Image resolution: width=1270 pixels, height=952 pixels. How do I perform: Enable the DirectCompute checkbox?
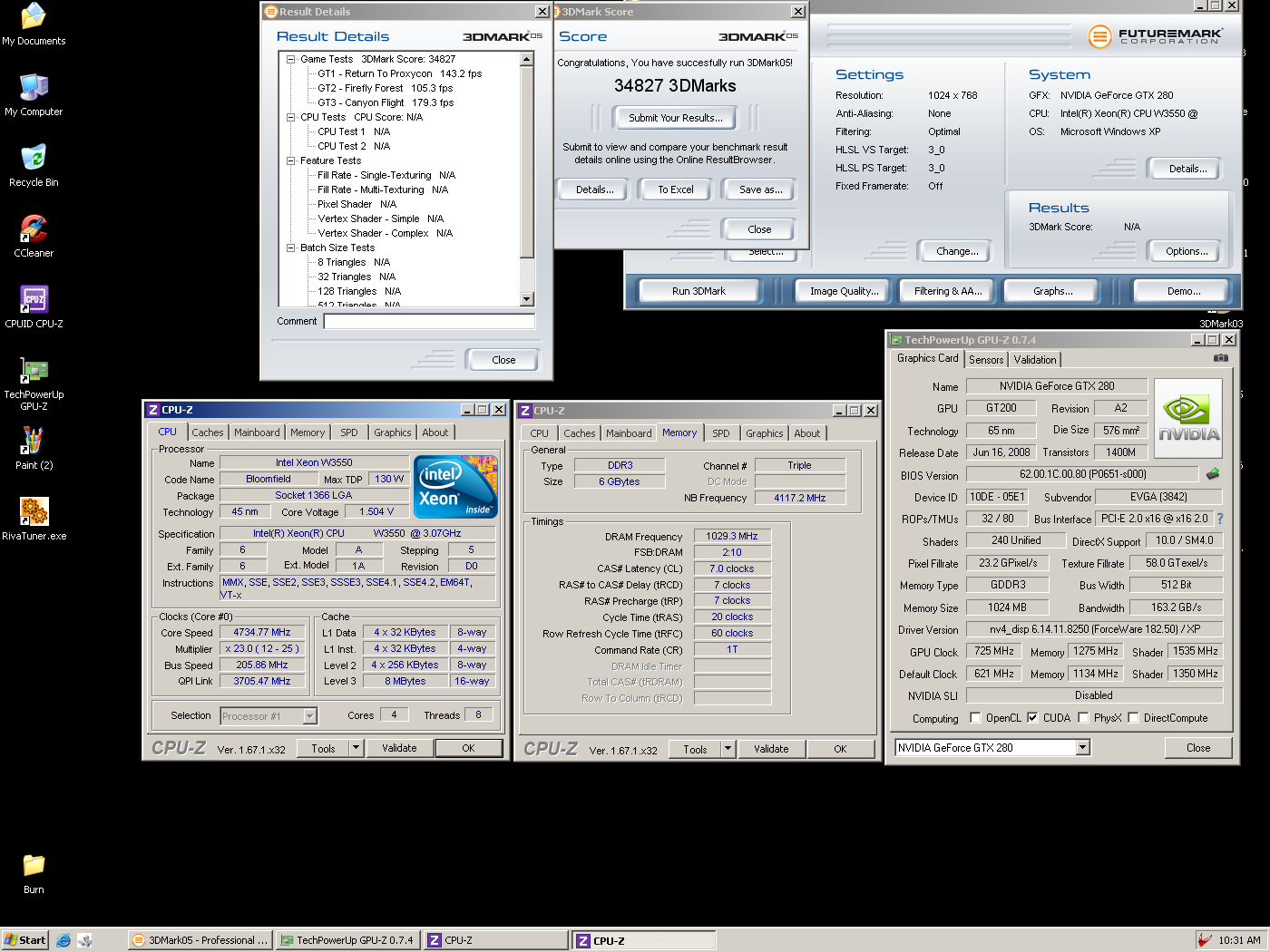coord(1133,717)
